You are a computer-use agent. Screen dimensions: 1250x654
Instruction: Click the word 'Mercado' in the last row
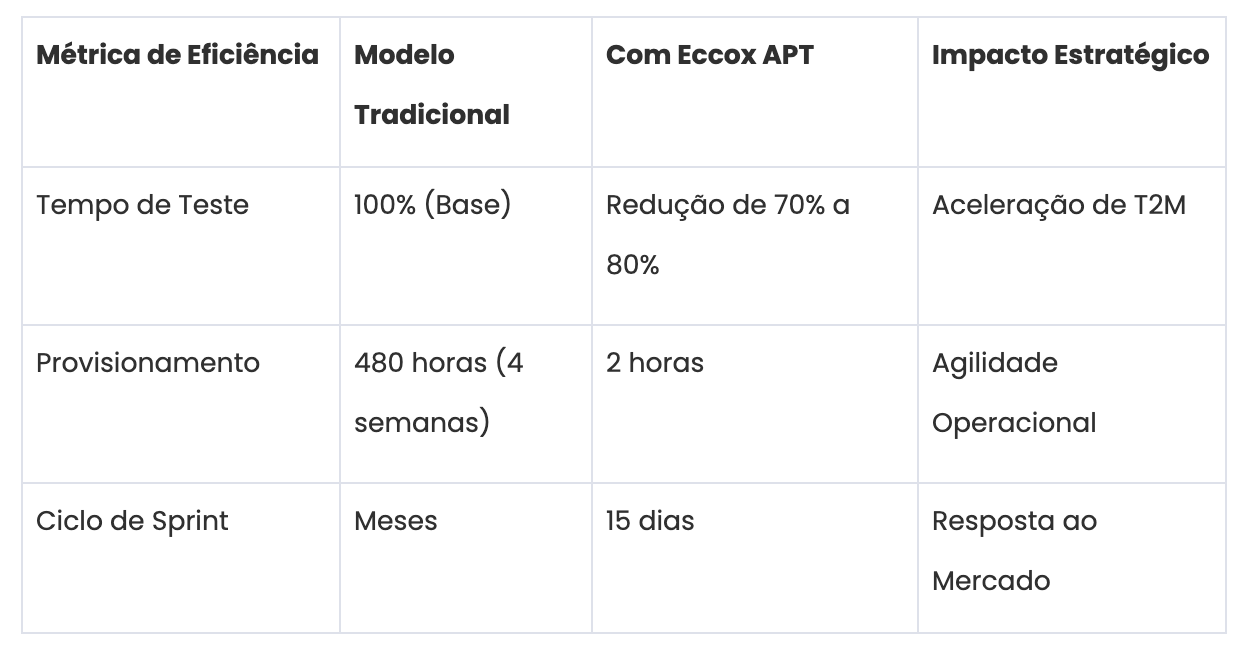tap(990, 581)
